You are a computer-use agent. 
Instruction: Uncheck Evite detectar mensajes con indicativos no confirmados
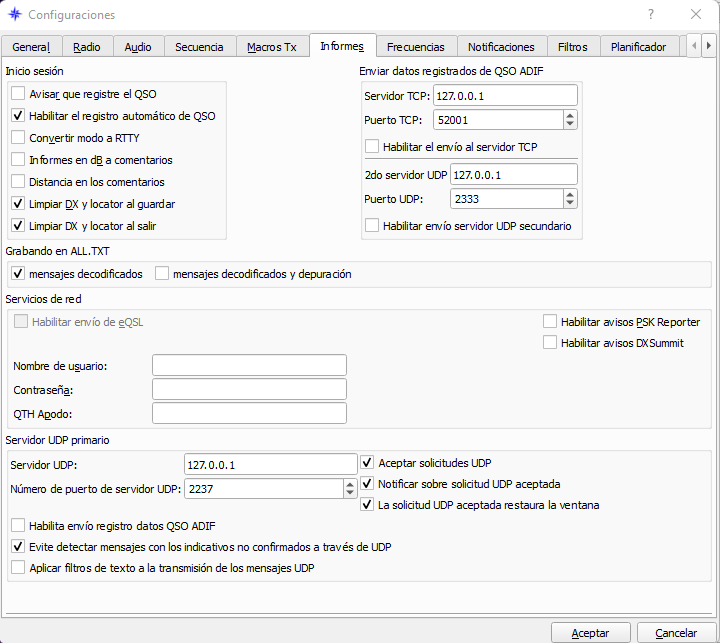18,547
